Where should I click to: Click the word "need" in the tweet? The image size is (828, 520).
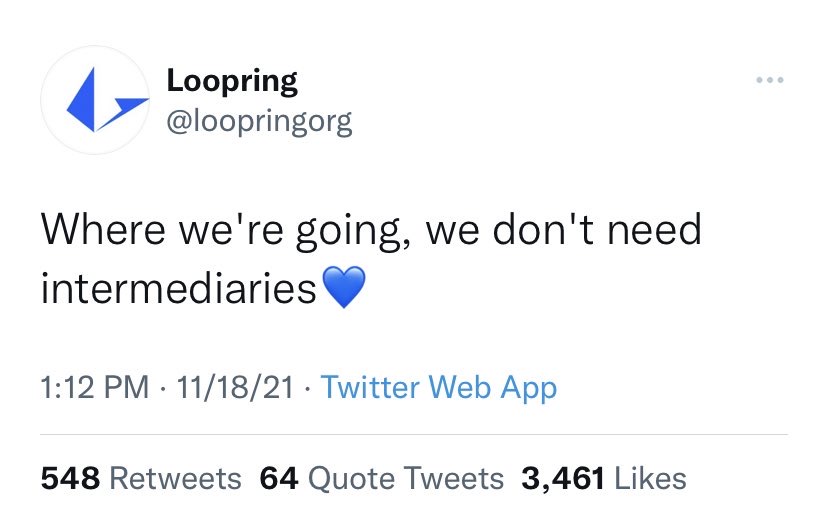655,231
